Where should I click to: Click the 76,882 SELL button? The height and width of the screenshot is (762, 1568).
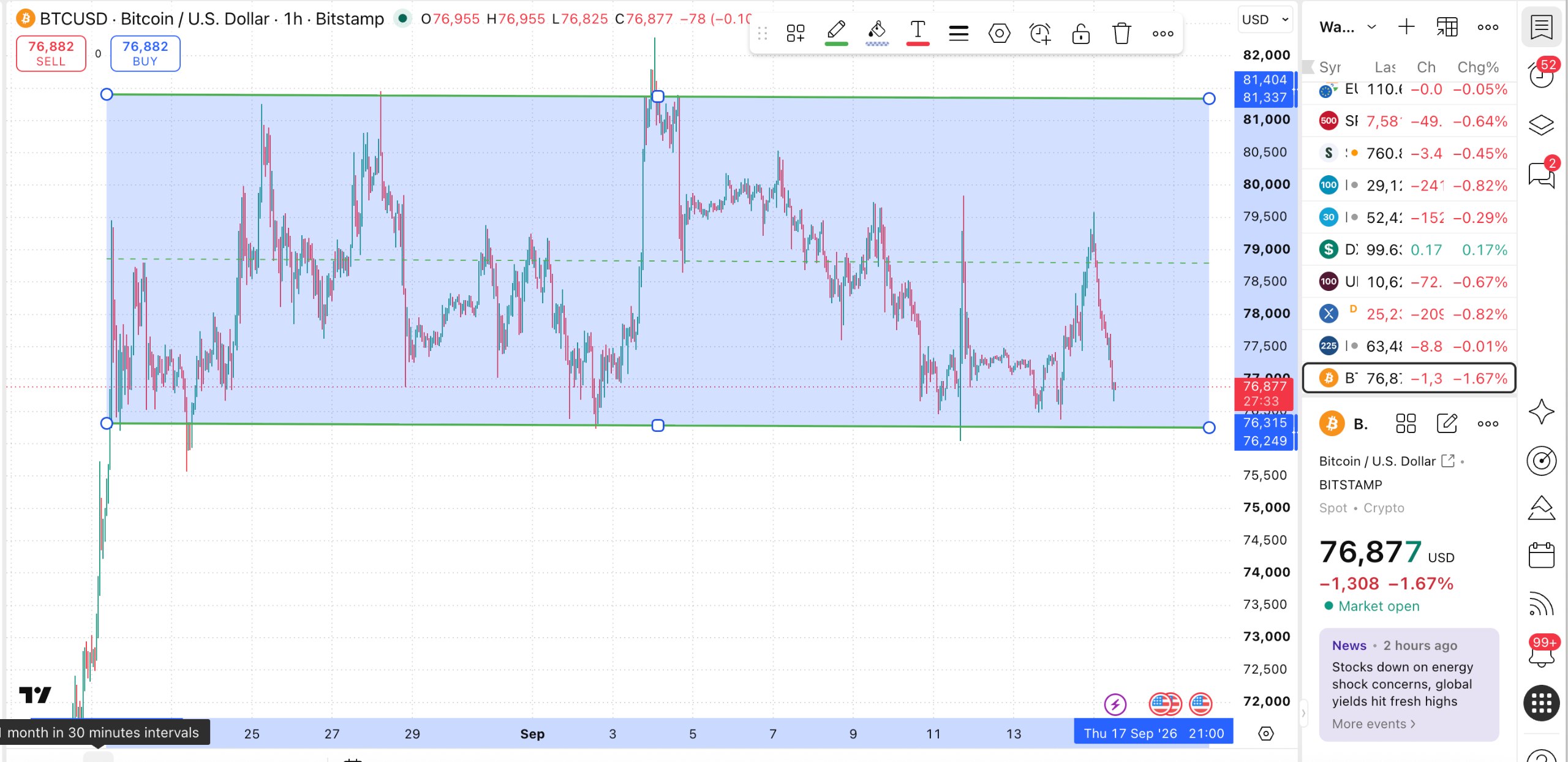click(51, 53)
